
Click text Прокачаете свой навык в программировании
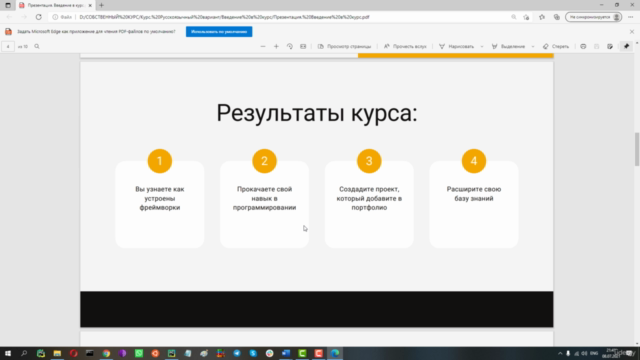click(264, 198)
